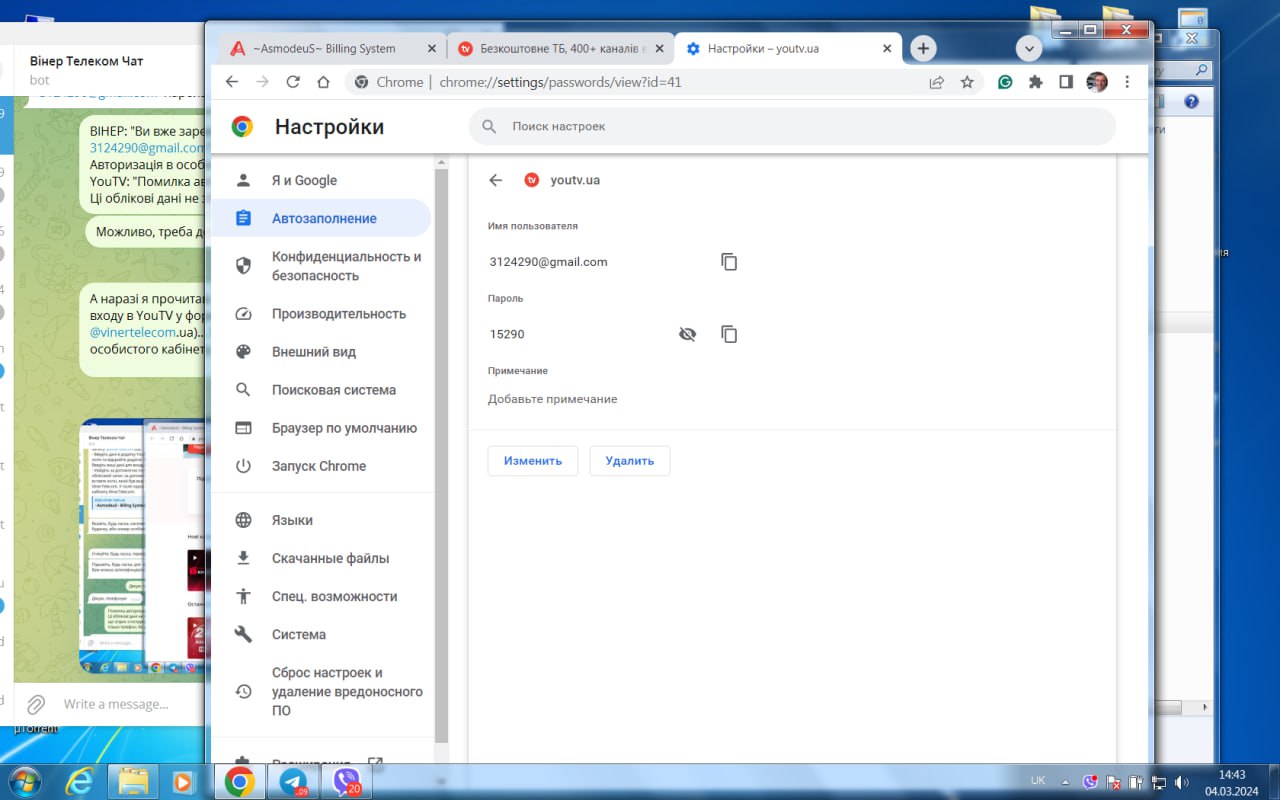Show hidden tray icons arrow

[1065, 782]
